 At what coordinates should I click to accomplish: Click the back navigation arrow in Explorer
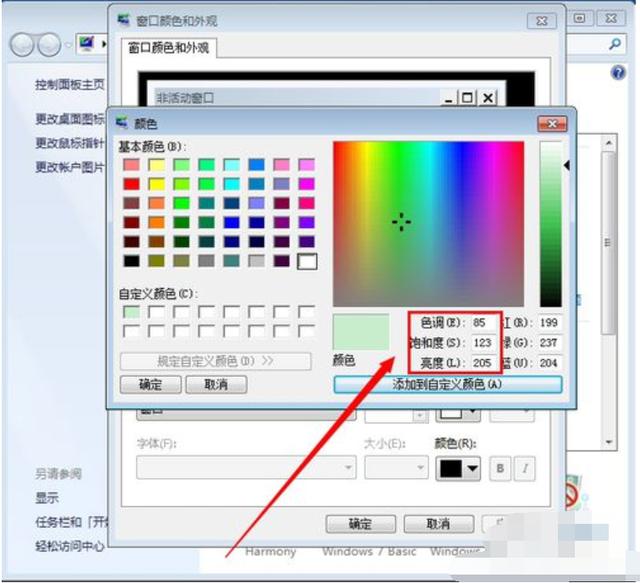pyautogui.click(x=24, y=45)
